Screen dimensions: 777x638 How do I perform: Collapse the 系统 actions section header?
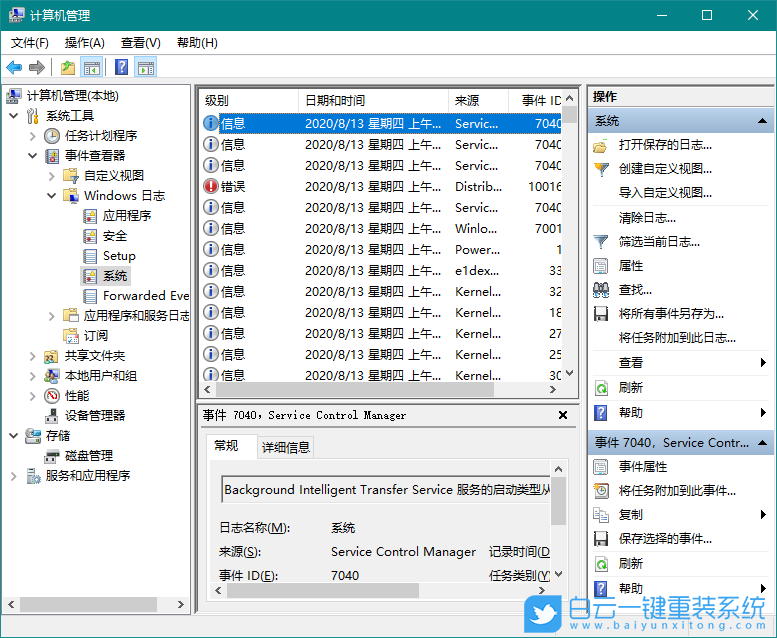tap(762, 121)
